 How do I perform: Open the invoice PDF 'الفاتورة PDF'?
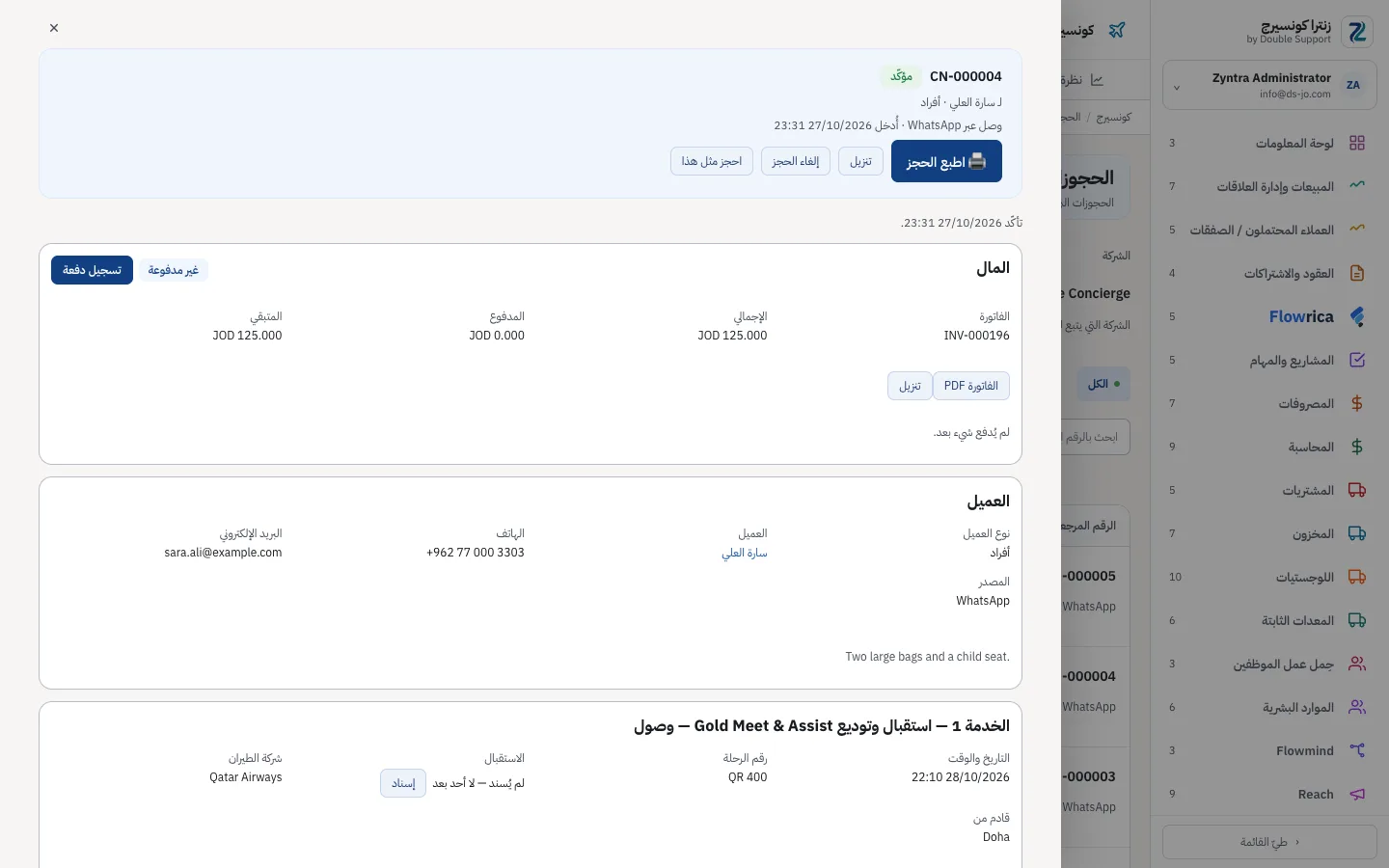click(971, 386)
